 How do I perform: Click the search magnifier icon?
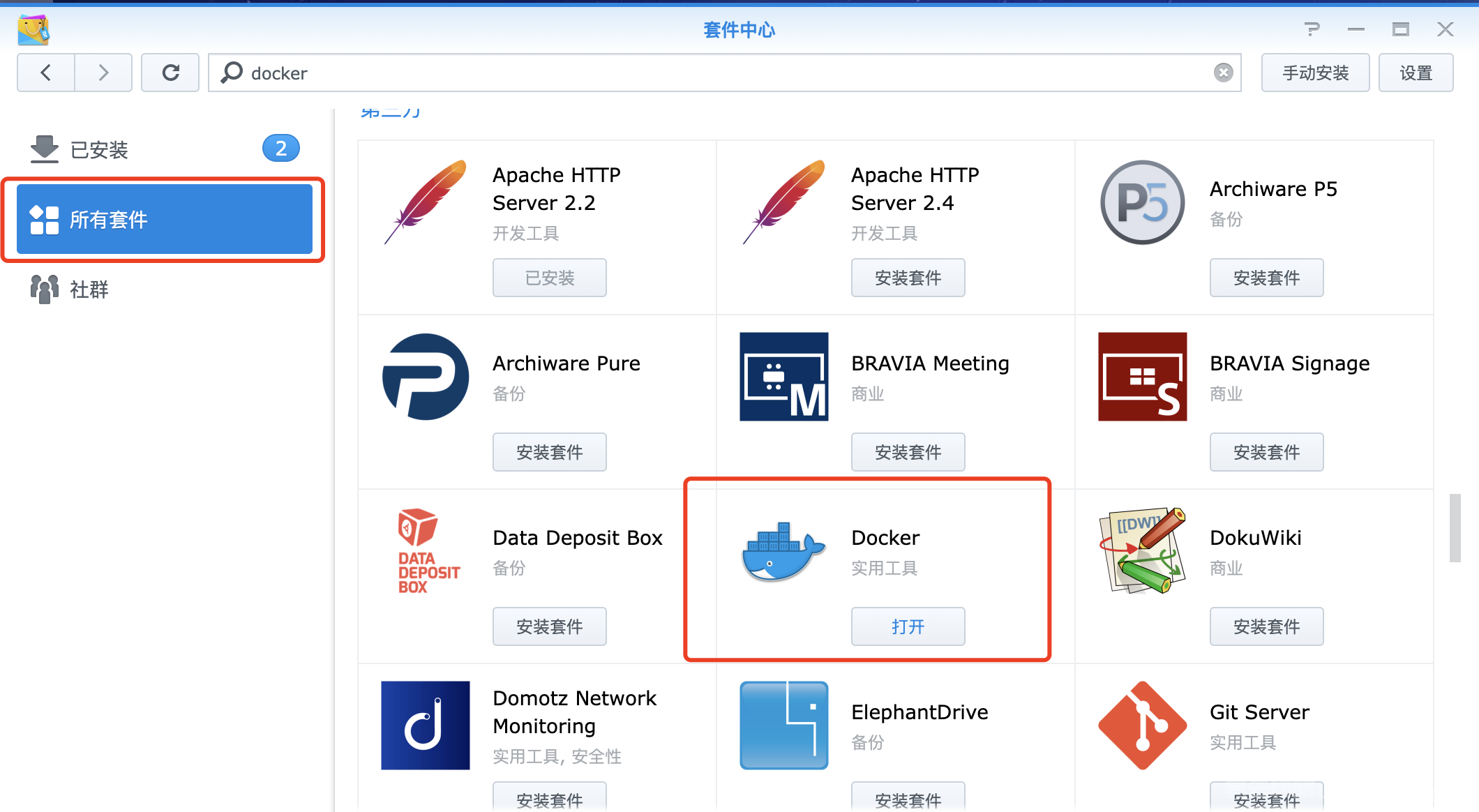point(232,73)
